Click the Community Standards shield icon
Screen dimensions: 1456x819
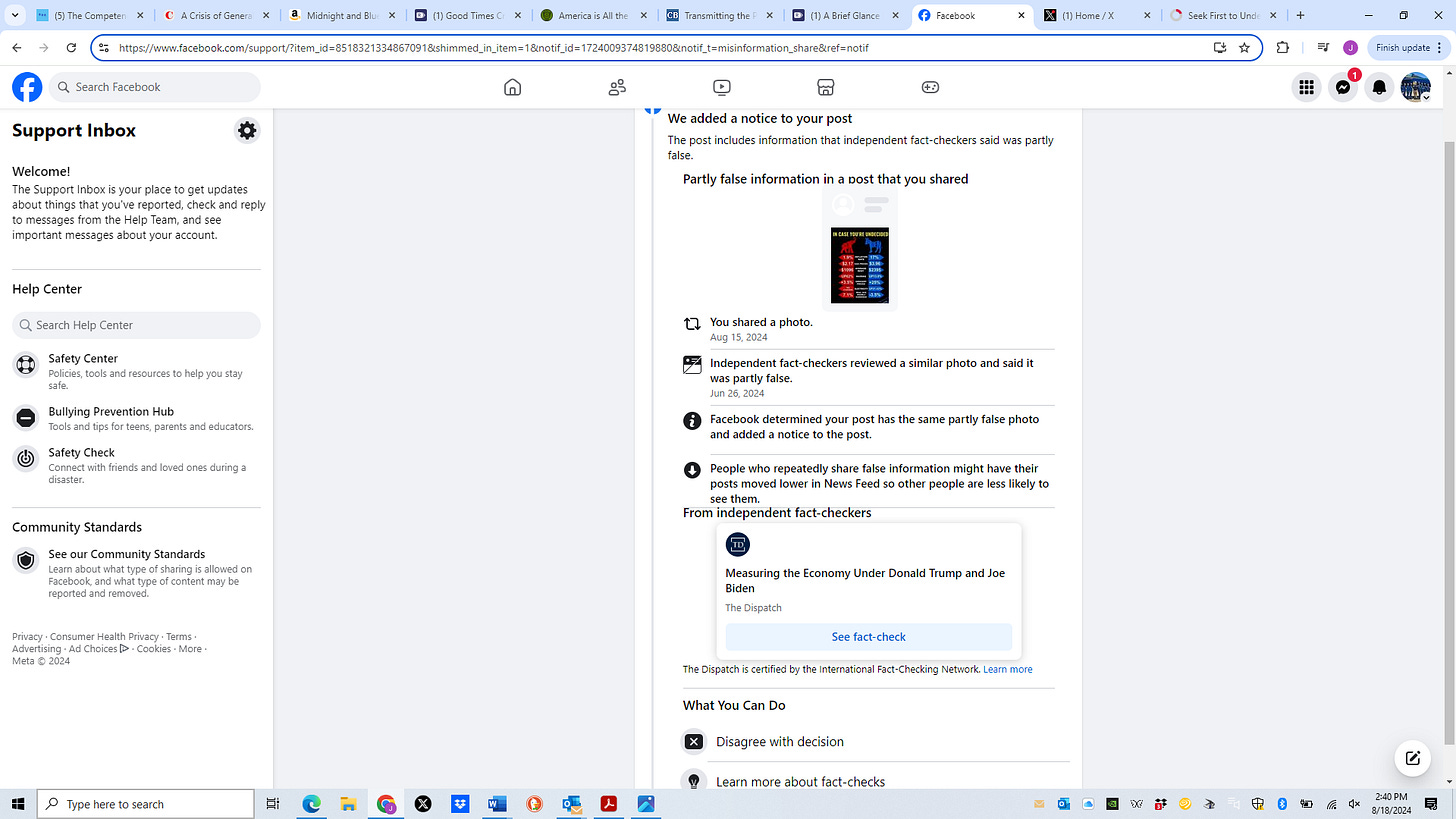tap(26, 561)
